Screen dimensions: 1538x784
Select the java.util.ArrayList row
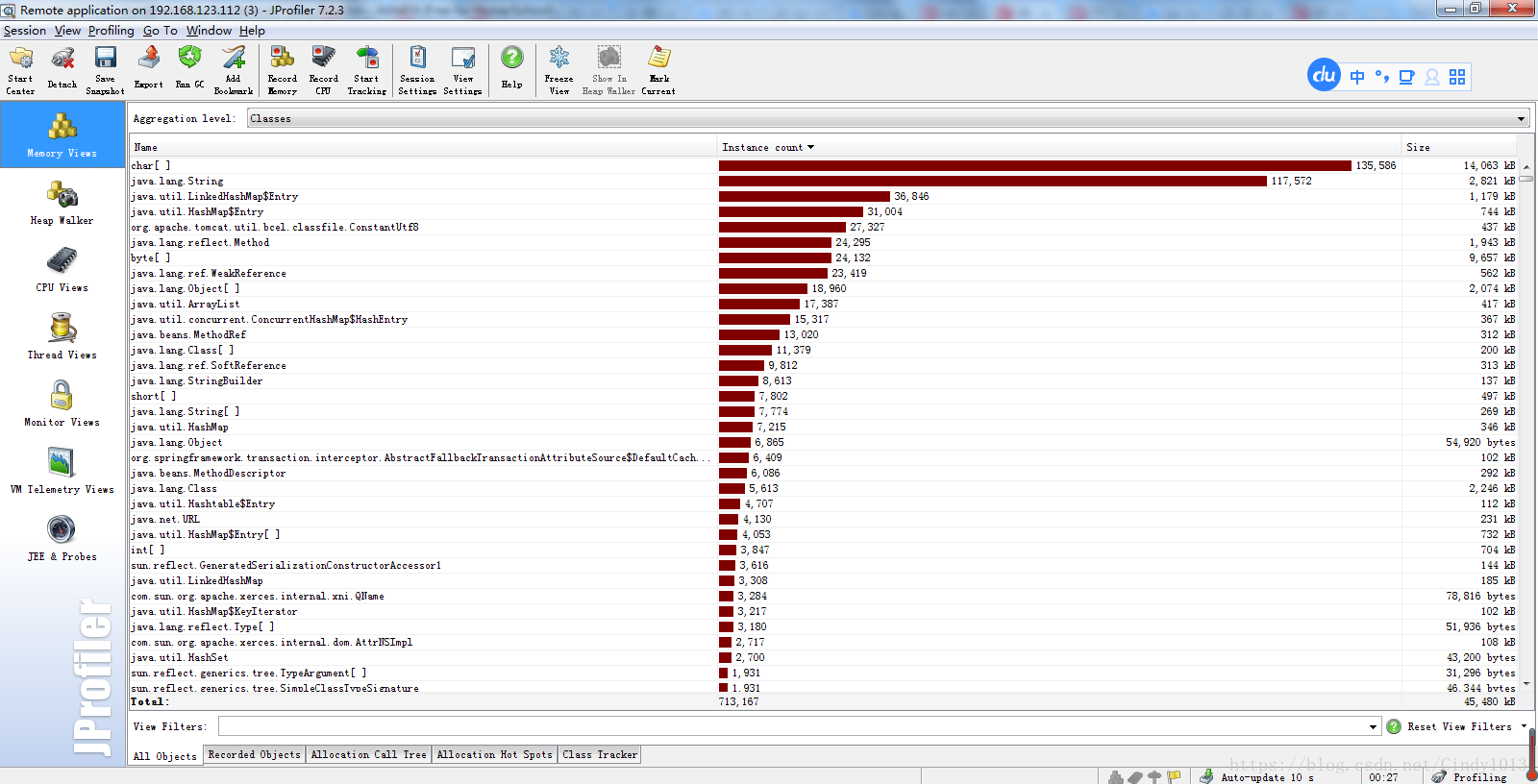click(x=823, y=304)
